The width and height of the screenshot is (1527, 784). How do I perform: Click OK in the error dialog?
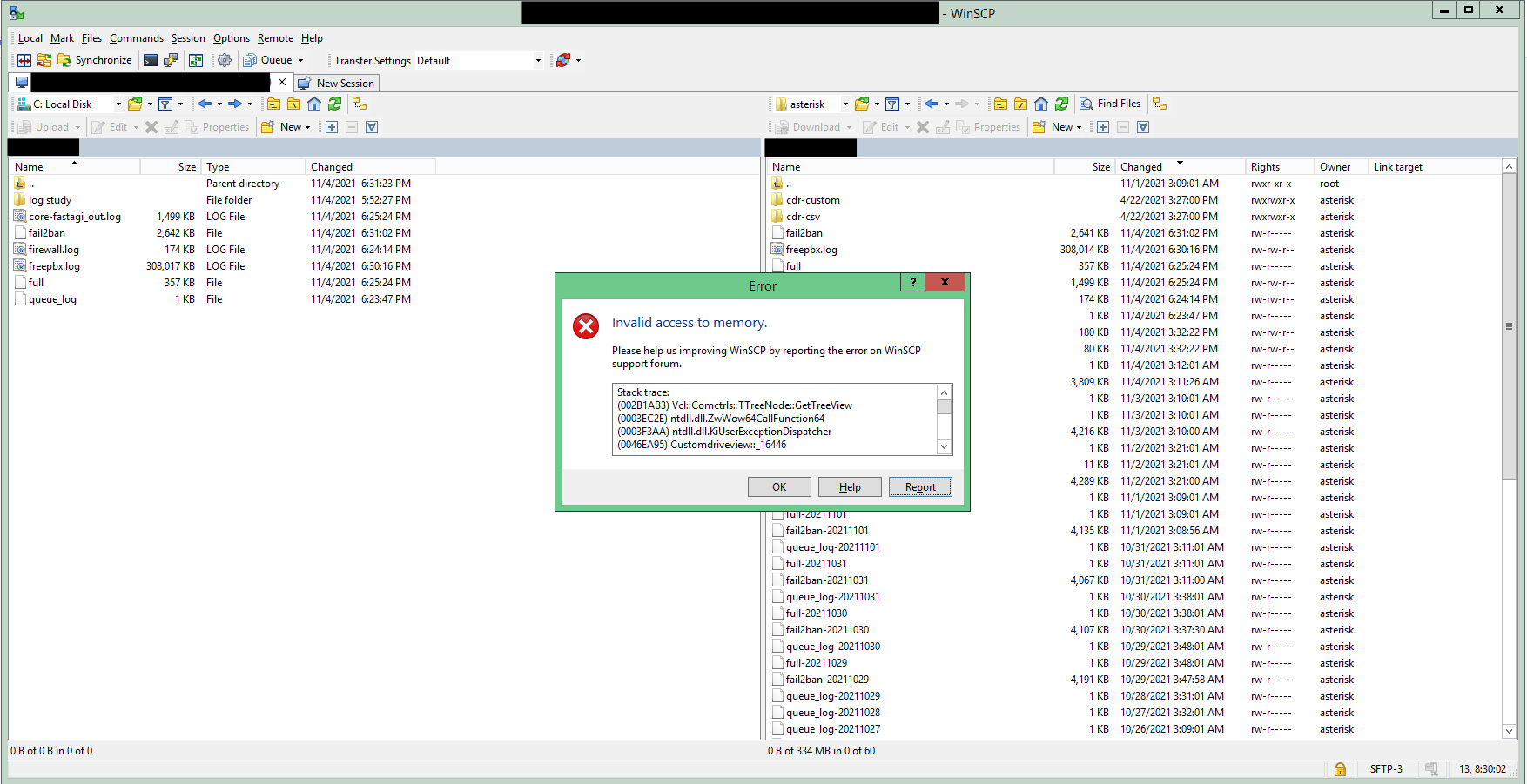tap(779, 486)
